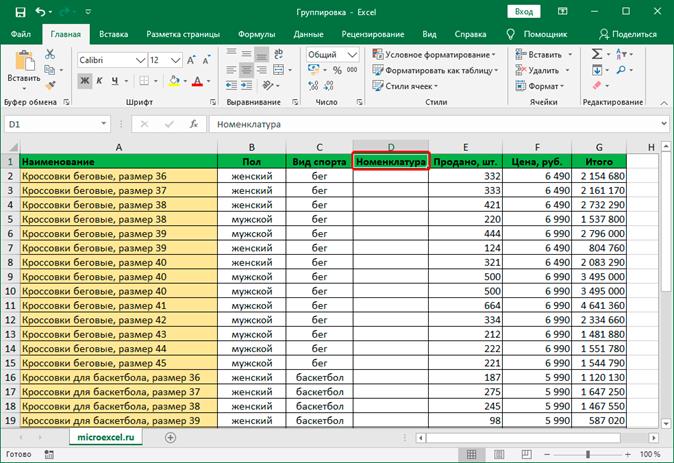674x463 pixels.
Task: Click the text orientation icon
Action: coord(268,86)
